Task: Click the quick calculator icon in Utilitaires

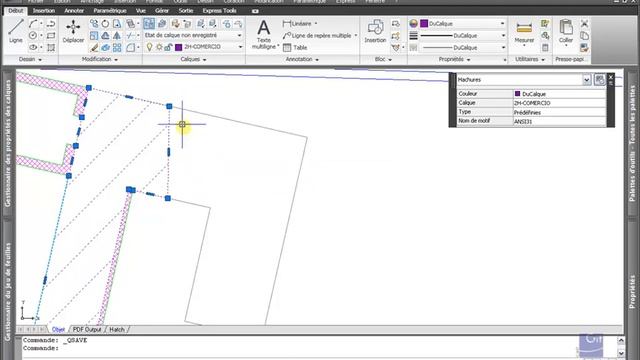Action: point(545,48)
